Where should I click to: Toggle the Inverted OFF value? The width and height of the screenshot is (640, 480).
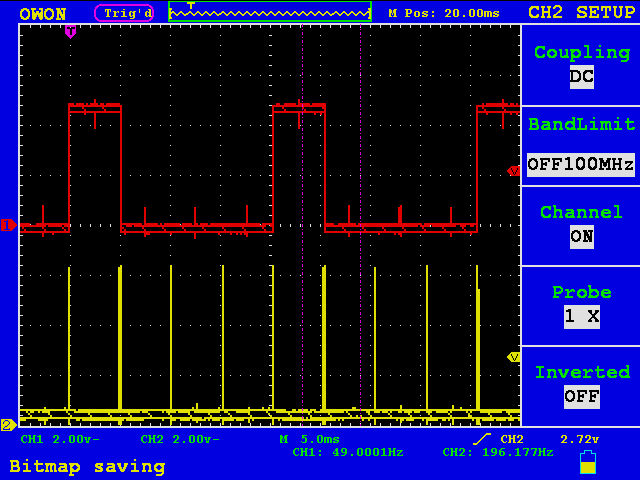[582, 396]
